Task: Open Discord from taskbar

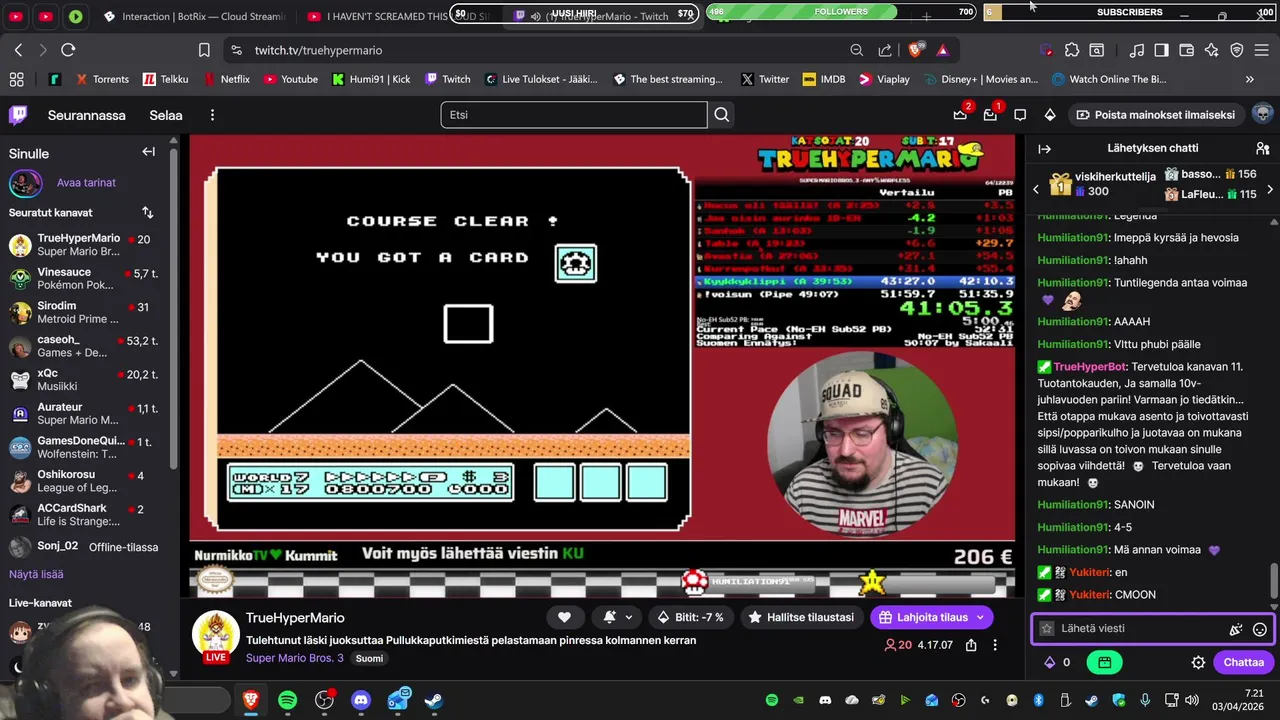Action: (x=361, y=700)
